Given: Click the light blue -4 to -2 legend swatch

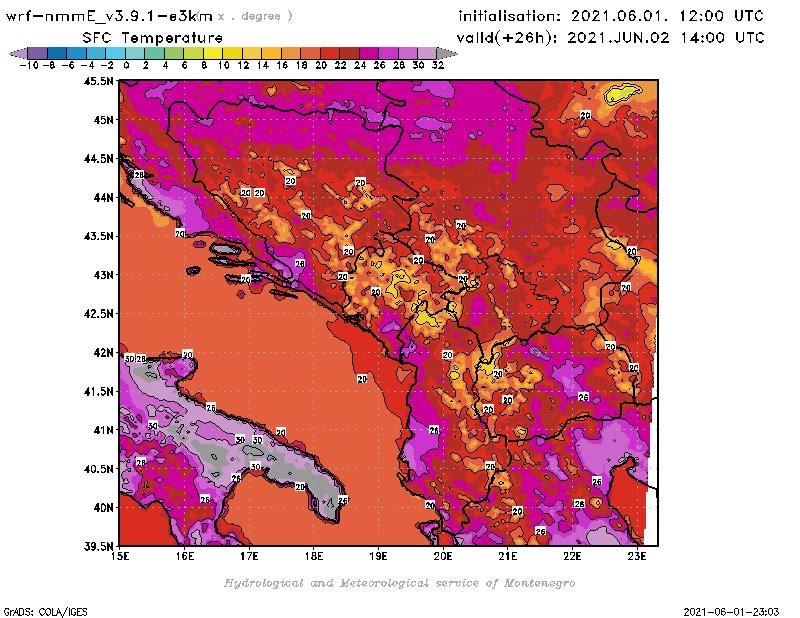Looking at the screenshot, I should click(96, 53).
